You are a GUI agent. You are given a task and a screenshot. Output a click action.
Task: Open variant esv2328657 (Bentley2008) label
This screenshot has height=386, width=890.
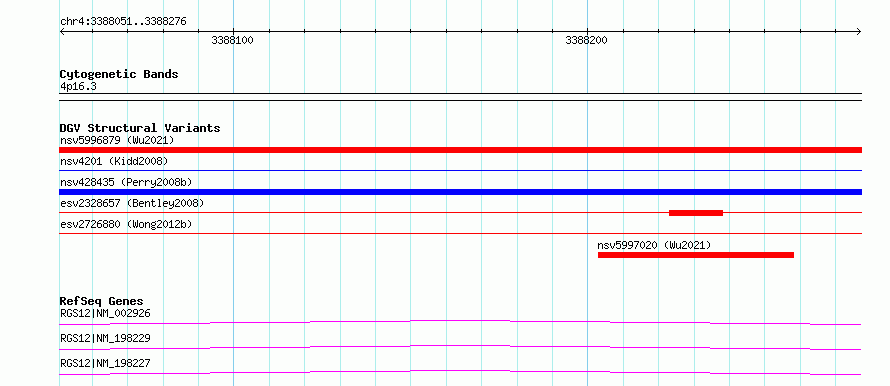[x=132, y=203]
